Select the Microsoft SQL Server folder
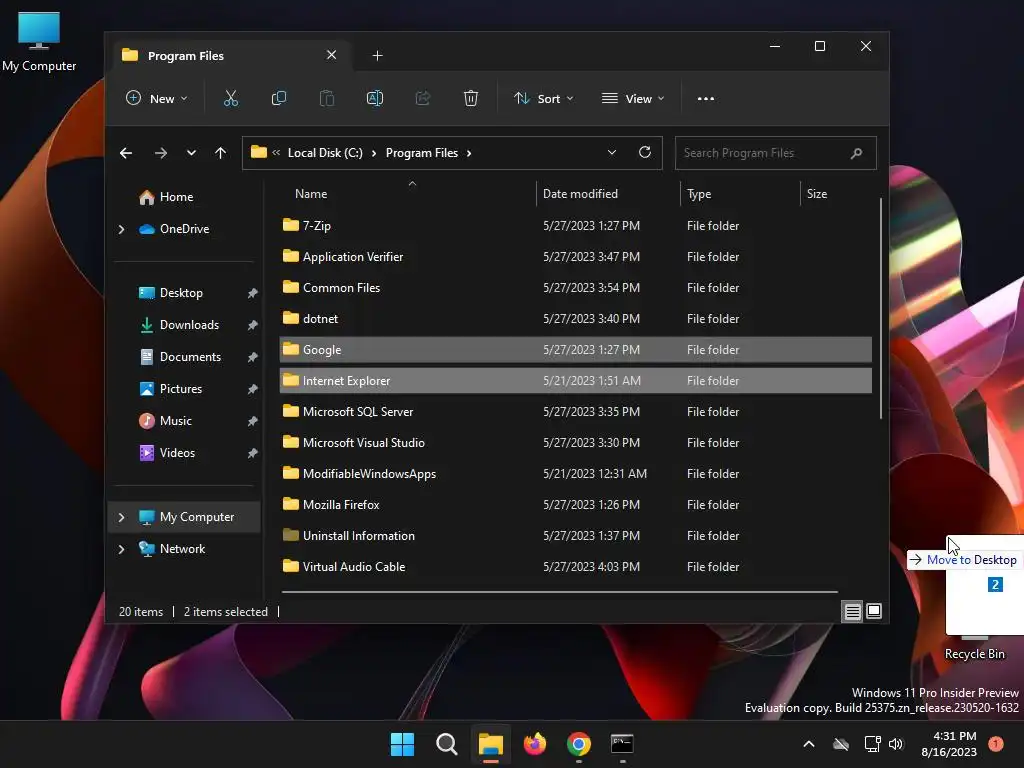Image resolution: width=1024 pixels, height=768 pixels. click(x=575, y=412)
